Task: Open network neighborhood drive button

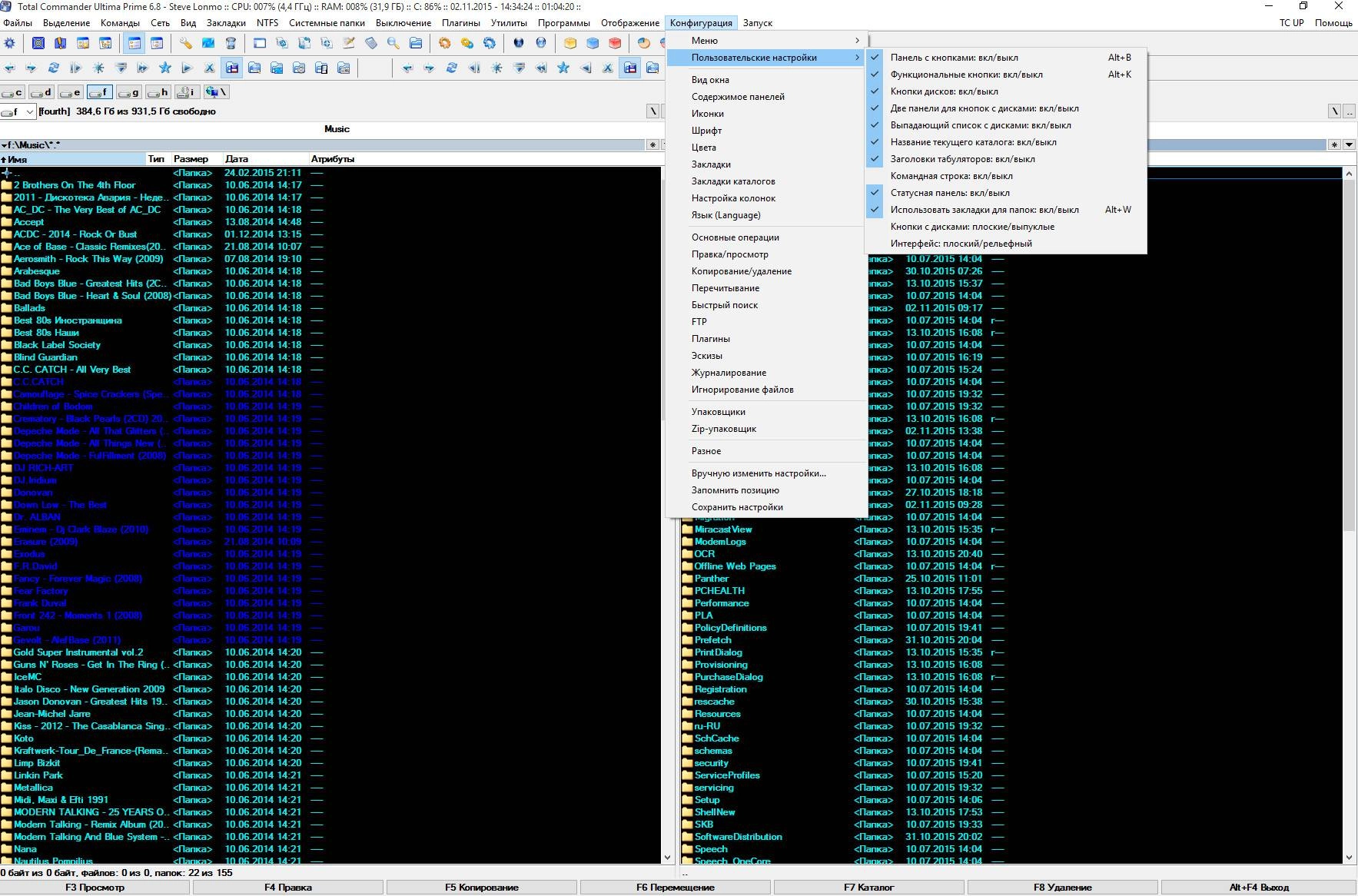Action: click(x=217, y=92)
